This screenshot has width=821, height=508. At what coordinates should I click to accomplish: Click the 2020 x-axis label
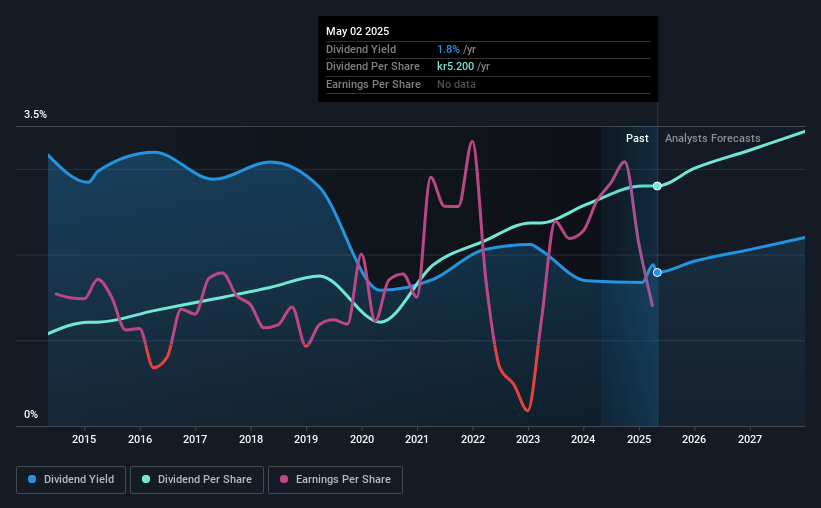click(x=362, y=439)
